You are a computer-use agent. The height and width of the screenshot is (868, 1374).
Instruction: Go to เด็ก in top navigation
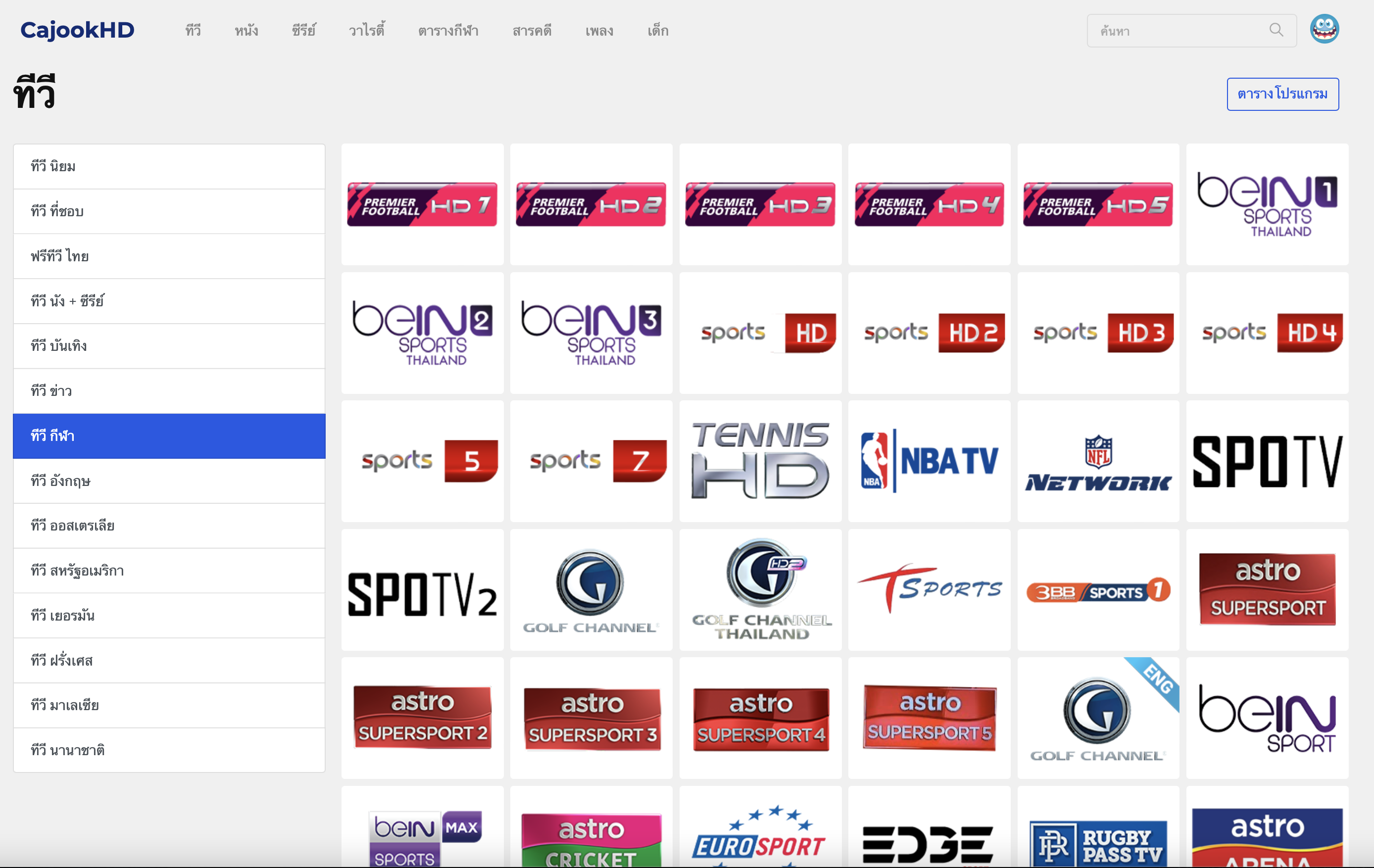pos(658,31)
